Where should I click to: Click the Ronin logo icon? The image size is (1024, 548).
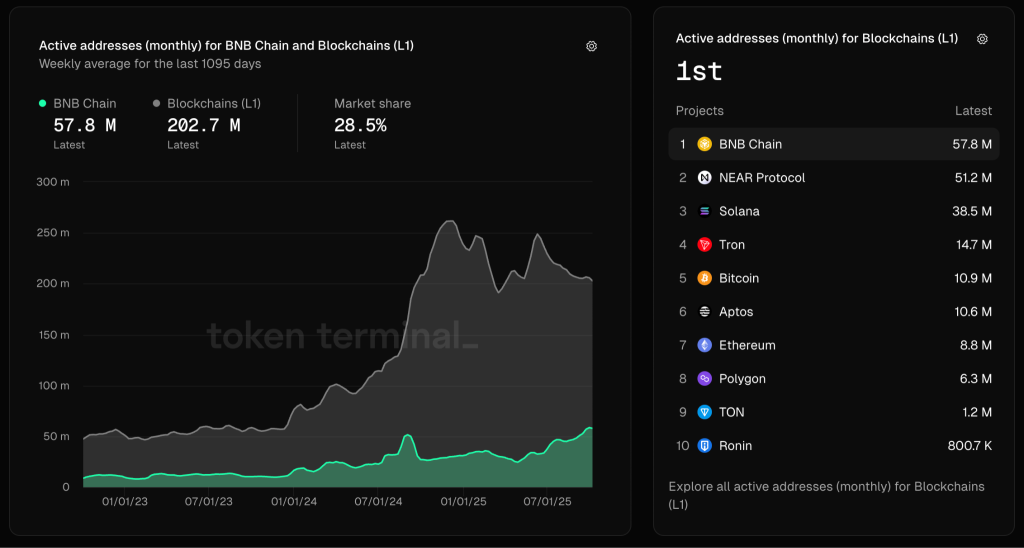[705, 446]
